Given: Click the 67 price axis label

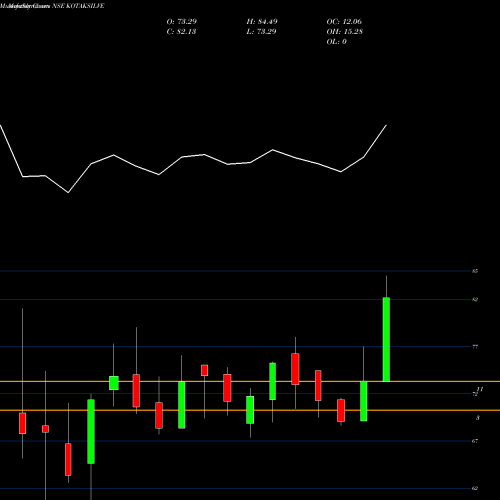Looking at the screenshot, I should click(475, 441).
